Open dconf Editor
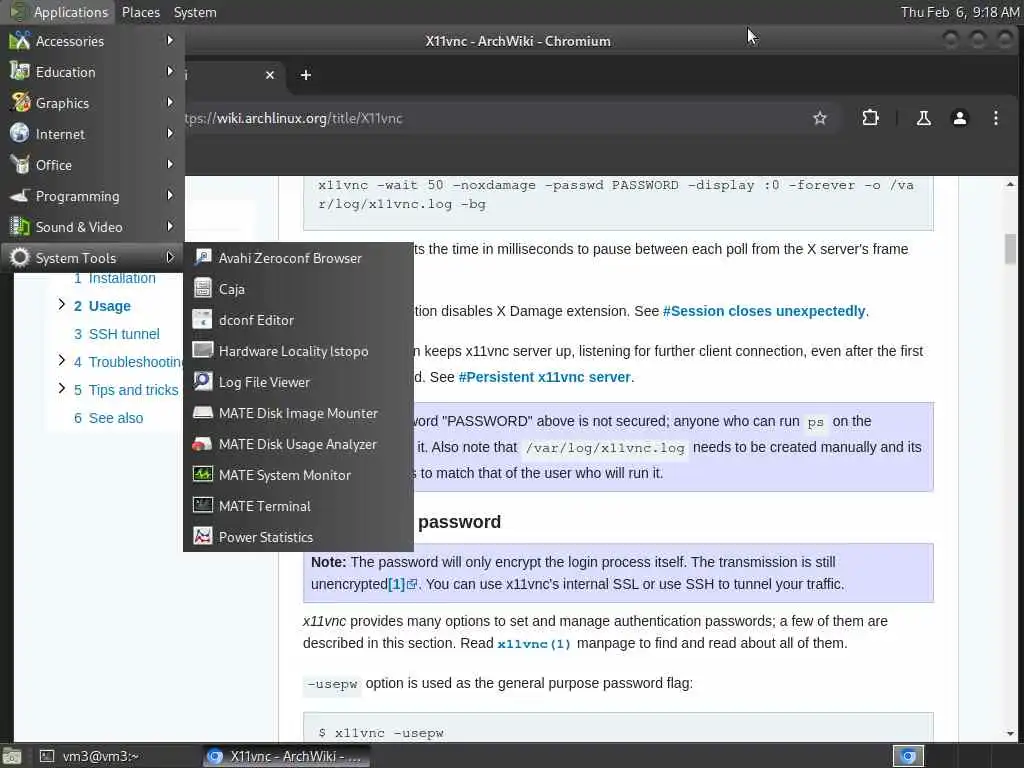This screenshot has width=1024, height=768. point(298,320)
